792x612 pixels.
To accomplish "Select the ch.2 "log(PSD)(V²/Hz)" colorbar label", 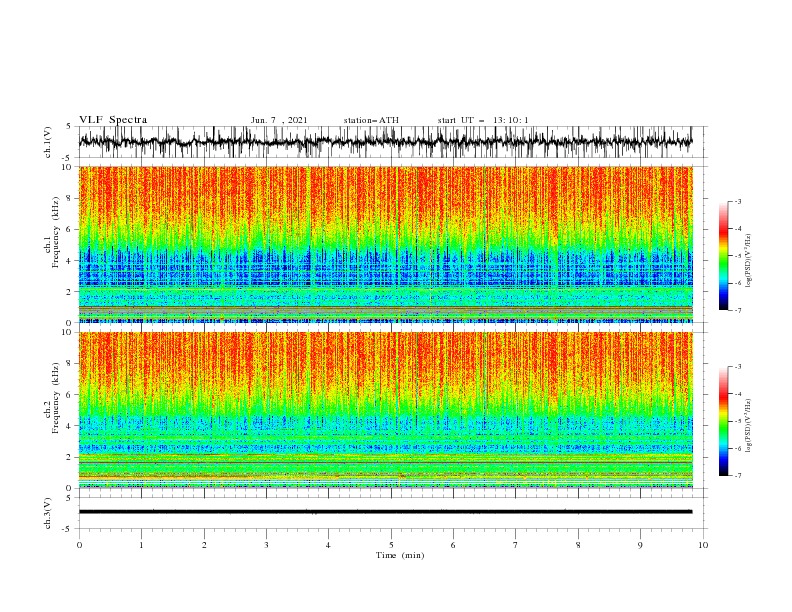I will [x=749, y=426].
